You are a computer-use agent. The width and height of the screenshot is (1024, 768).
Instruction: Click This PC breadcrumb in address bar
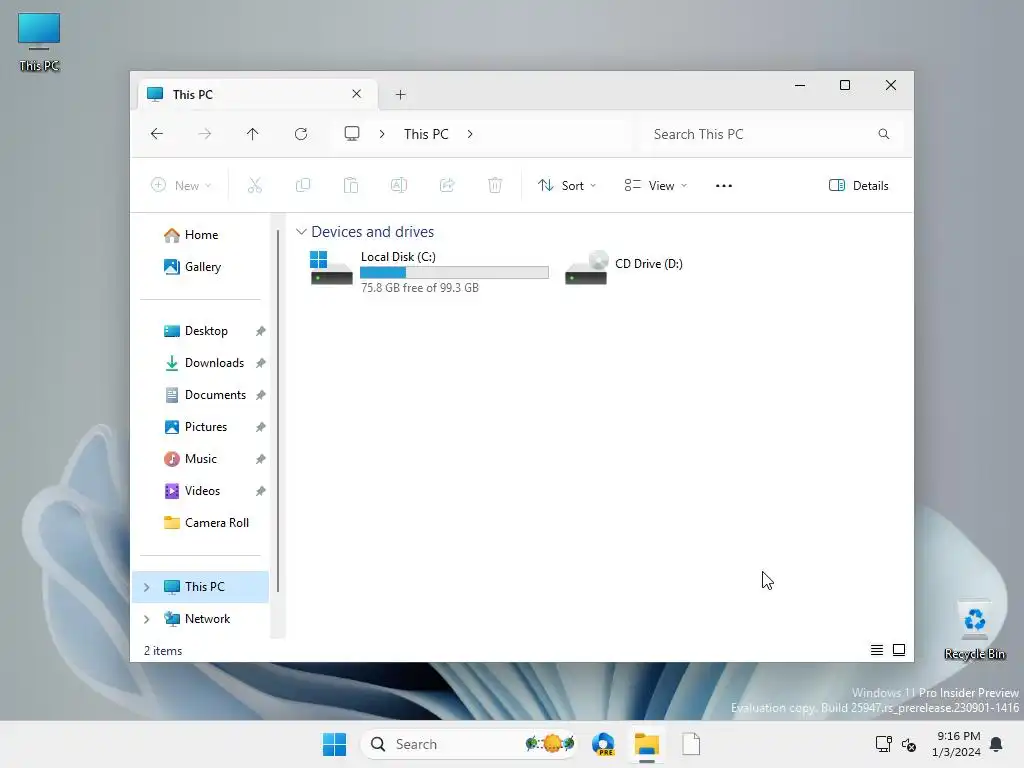(426, 134)
